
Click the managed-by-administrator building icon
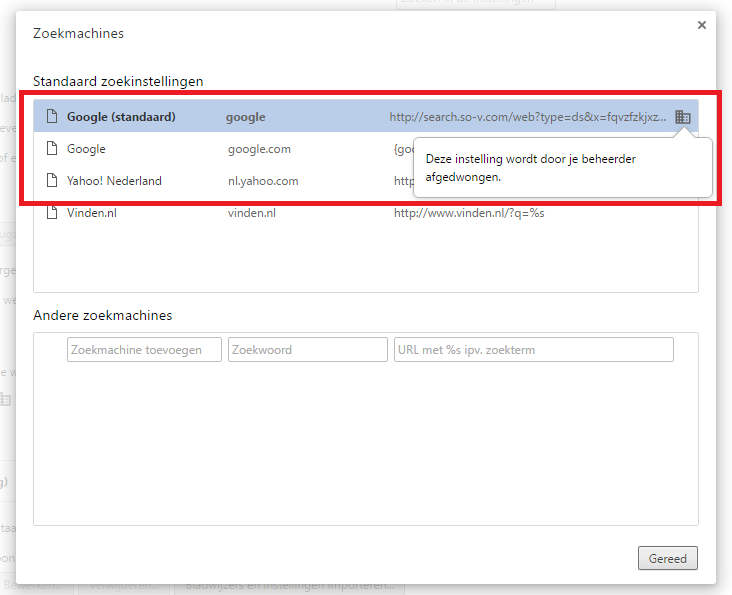coord(683,117)
